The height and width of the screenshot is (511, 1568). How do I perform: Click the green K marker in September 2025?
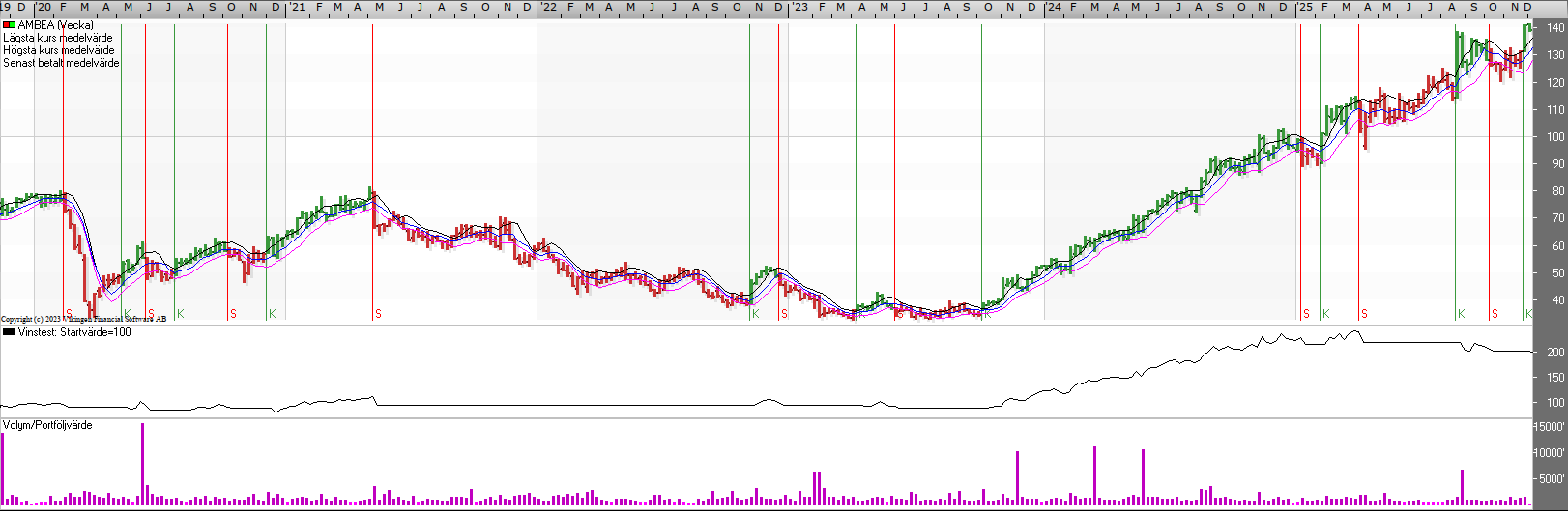(x=1461, y=314)
